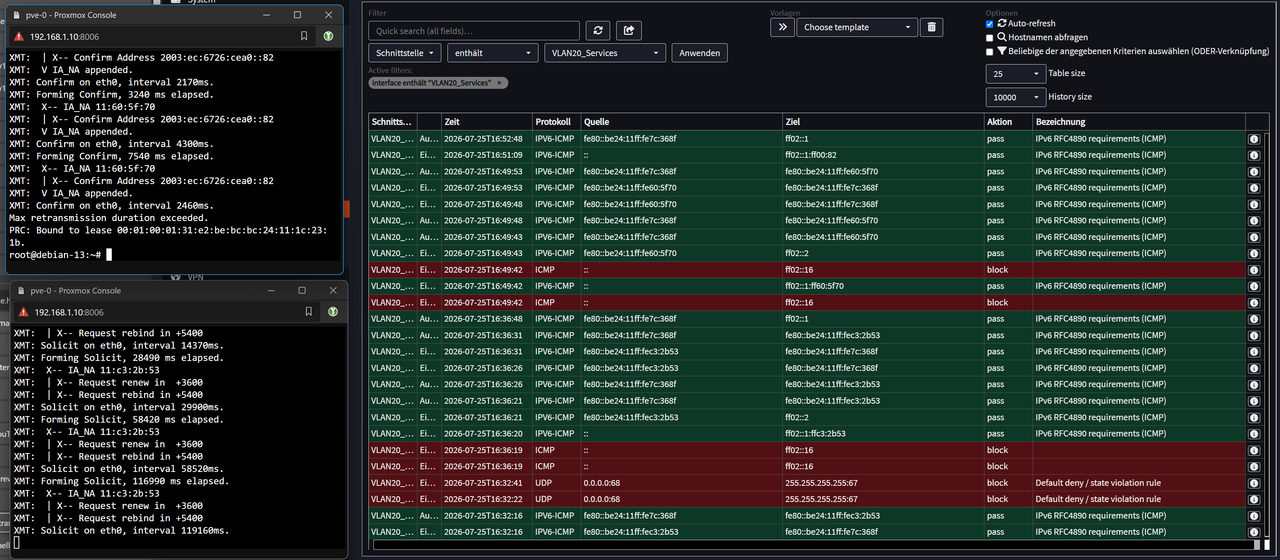The image size is (1280, 560).
Task: Click the double-arrow template apply icon
Action: (x=782, y=28)
